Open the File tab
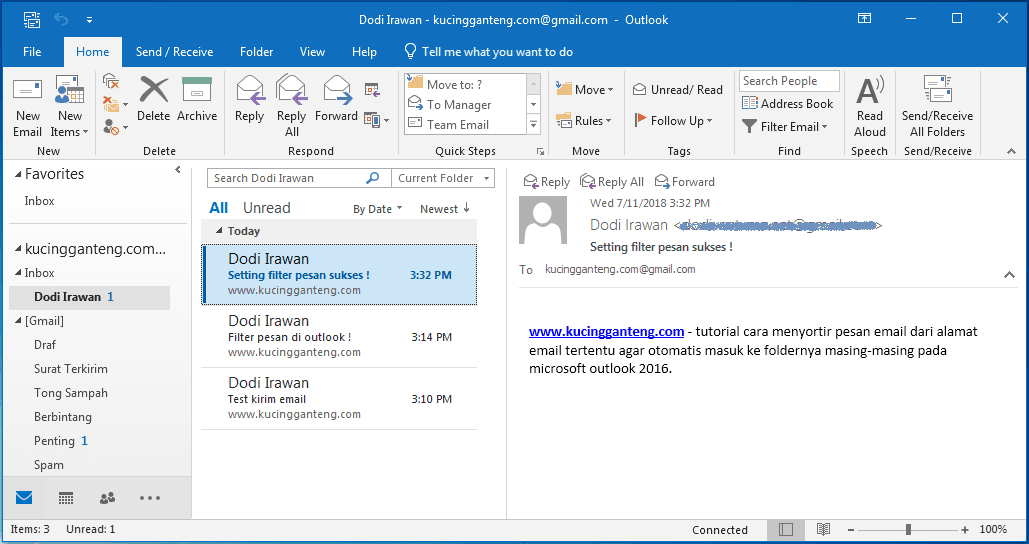 point(32,52)
